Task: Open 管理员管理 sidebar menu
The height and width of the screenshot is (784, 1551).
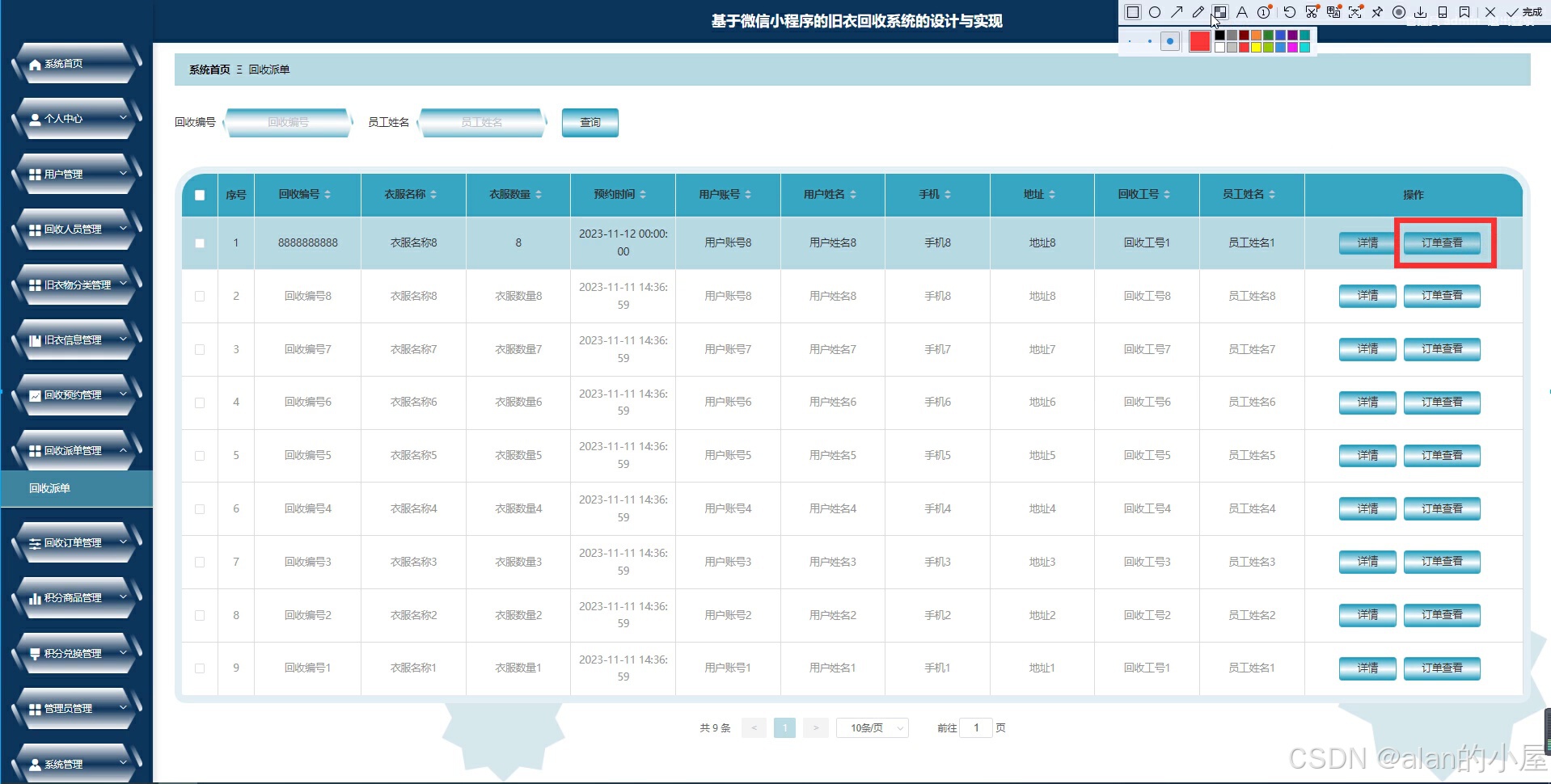Action: [x=77, y=709]
